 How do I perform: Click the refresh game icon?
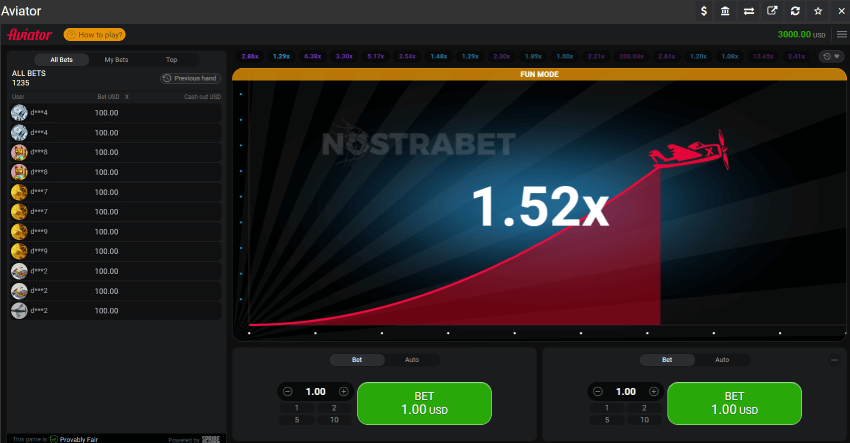(795, 11)
